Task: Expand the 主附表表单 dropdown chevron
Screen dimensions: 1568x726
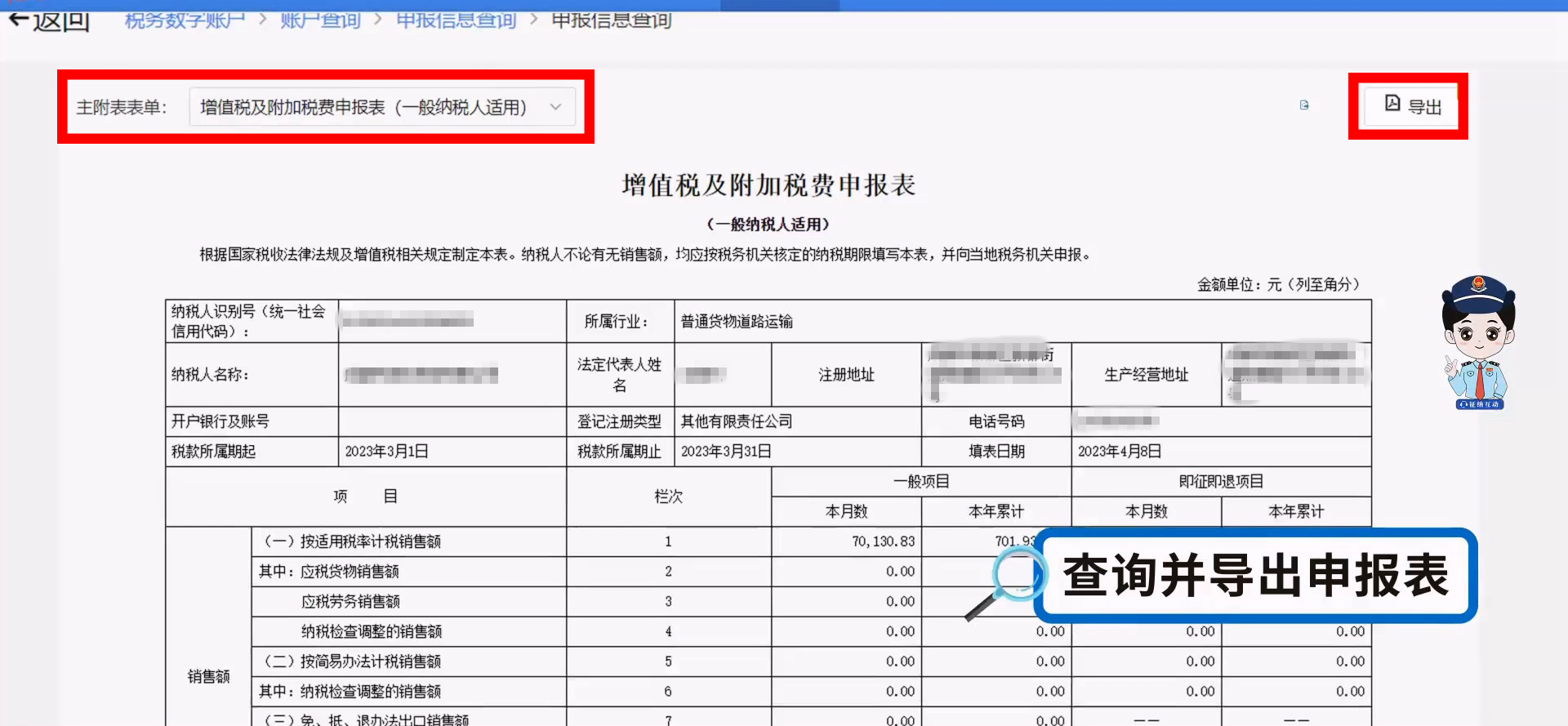Action: click(x=555, y=107)
